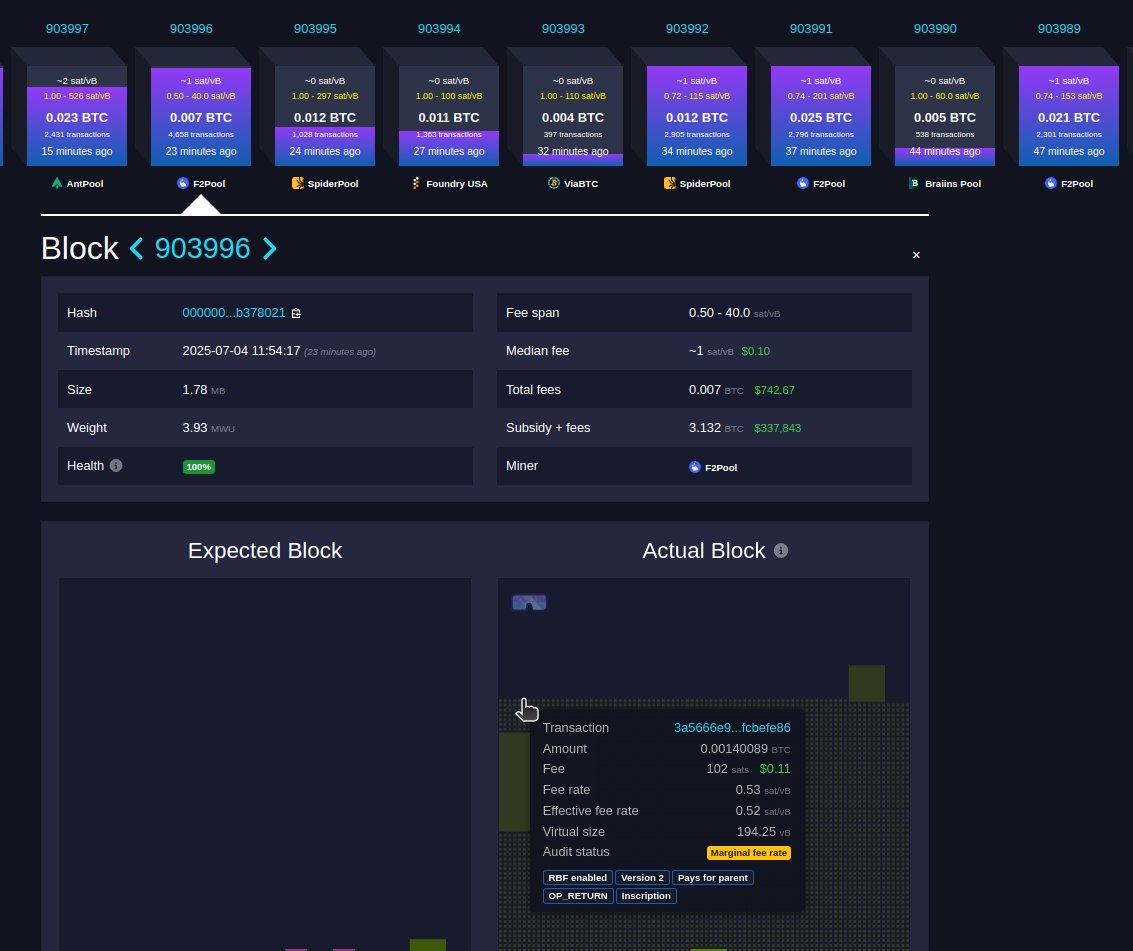Click the F2Pool icon in Miner row
The width and height of the screenshot is (1133, 951).
click(695, 468)
